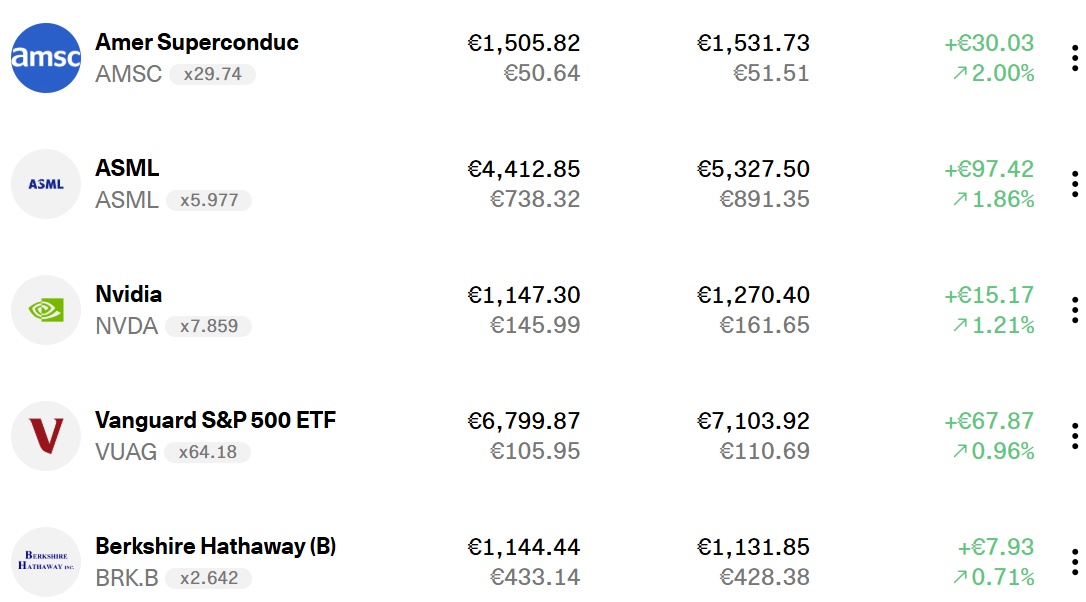Click the AMSC company logo icon
The image size is (1086, 602).
click(46, 58)
